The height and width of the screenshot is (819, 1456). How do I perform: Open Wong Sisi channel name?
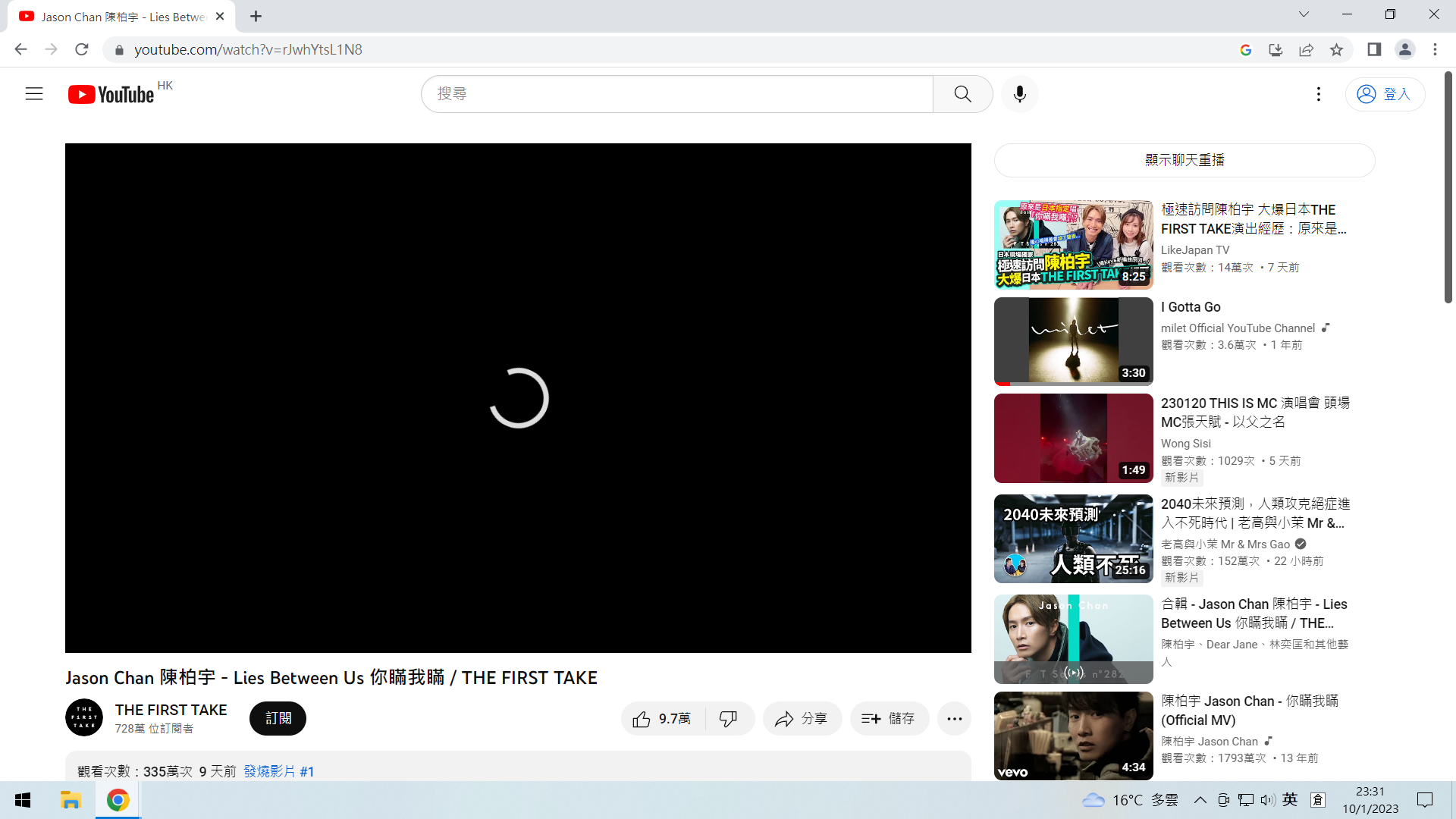click(1186, 444)
